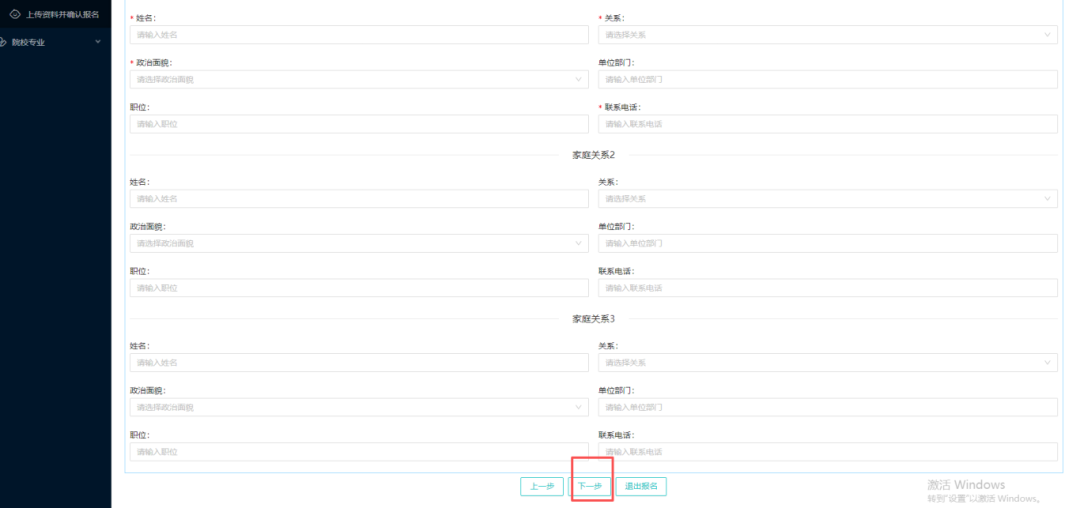
Task: Click the 退出报名 button
Action: tap(641, 487)
